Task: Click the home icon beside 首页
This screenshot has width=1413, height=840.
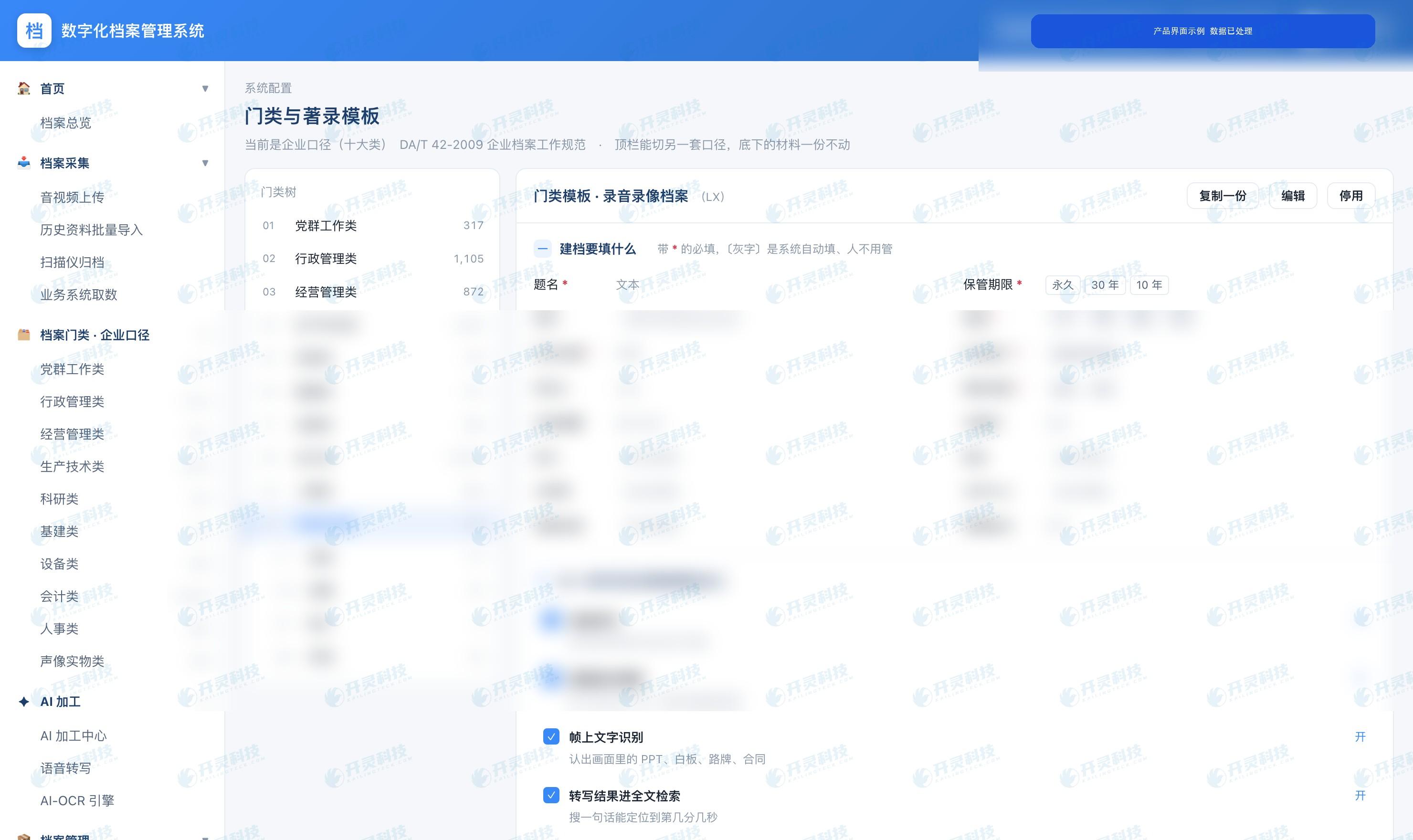Action: [24, 88]
